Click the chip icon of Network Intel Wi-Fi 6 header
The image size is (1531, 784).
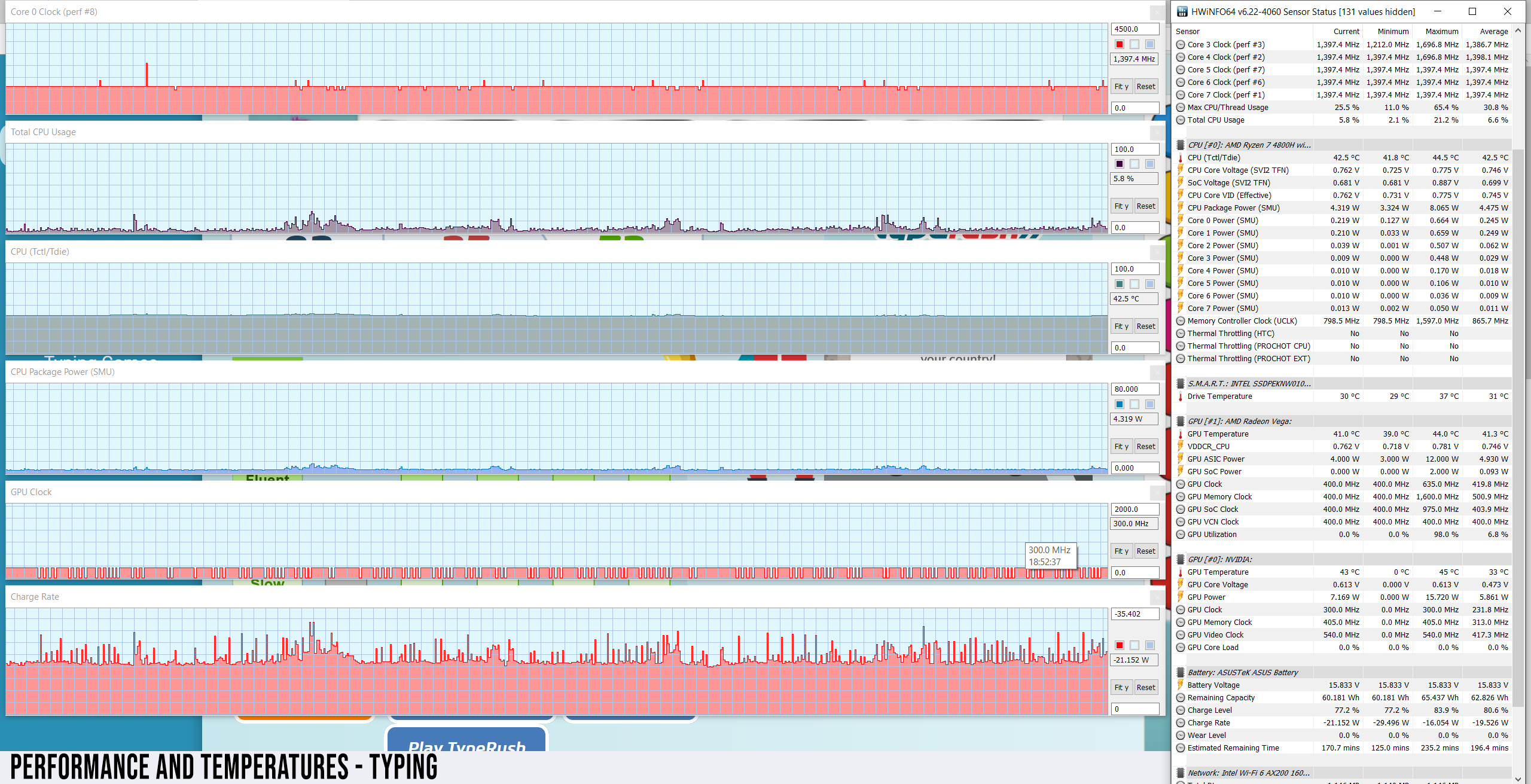tap(1181, 773)
